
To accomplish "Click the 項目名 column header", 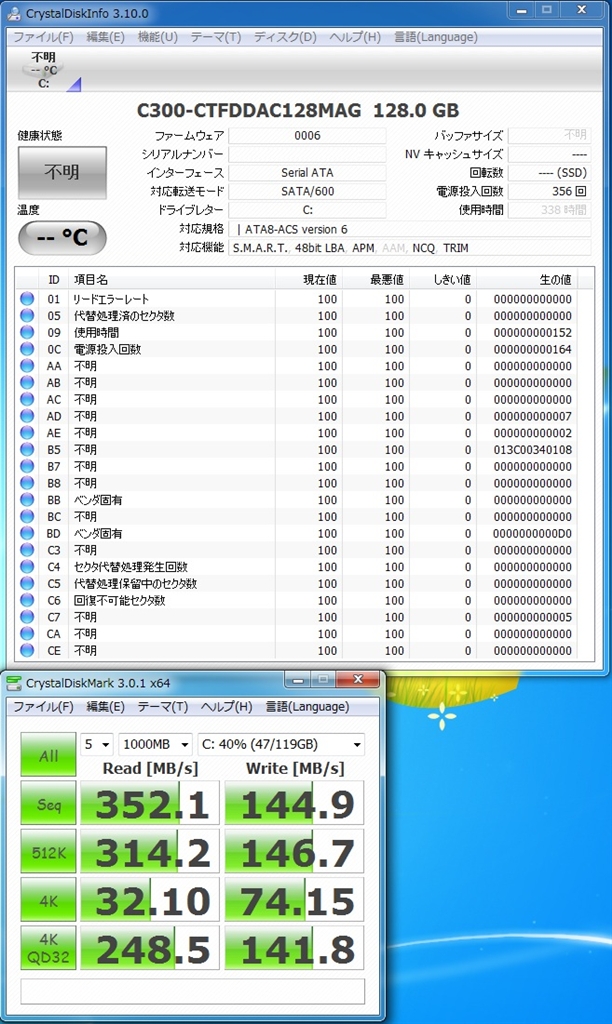I will point(172,280).
